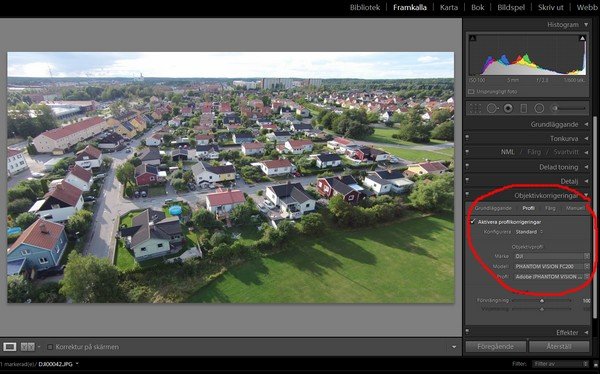Adjust the Vinjettering slider
The width and height of the screenshot is (600, 374).
tap(542, 309)
